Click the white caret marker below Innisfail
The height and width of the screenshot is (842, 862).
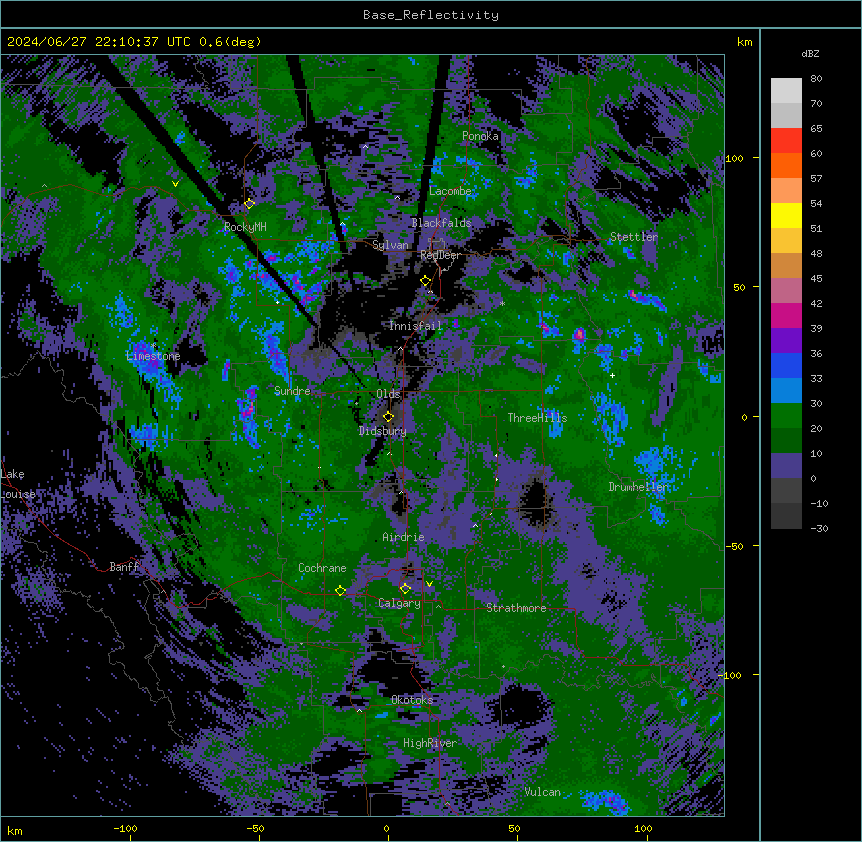[x=401, y=349]
